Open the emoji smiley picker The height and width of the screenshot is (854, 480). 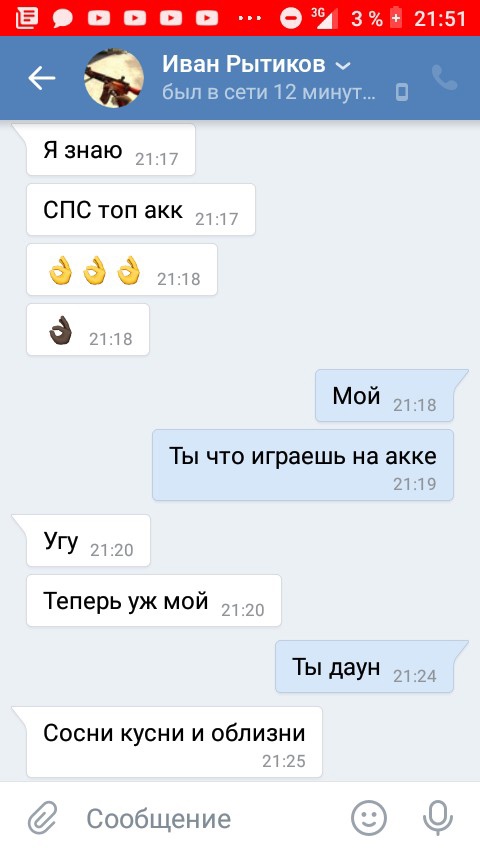[x=369, y=818]
